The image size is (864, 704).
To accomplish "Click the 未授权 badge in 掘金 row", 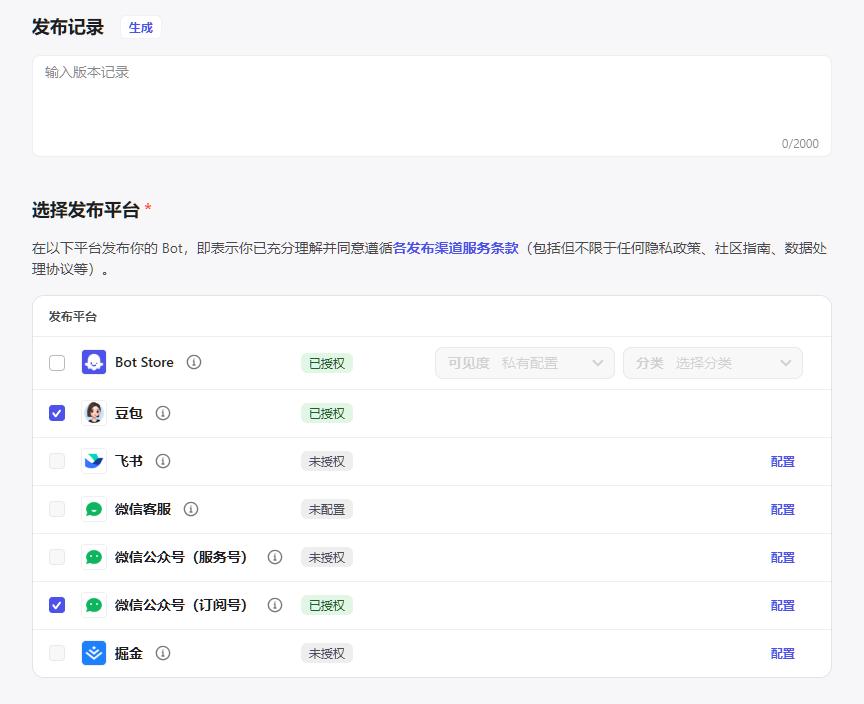I will click(x=327, y=653).
